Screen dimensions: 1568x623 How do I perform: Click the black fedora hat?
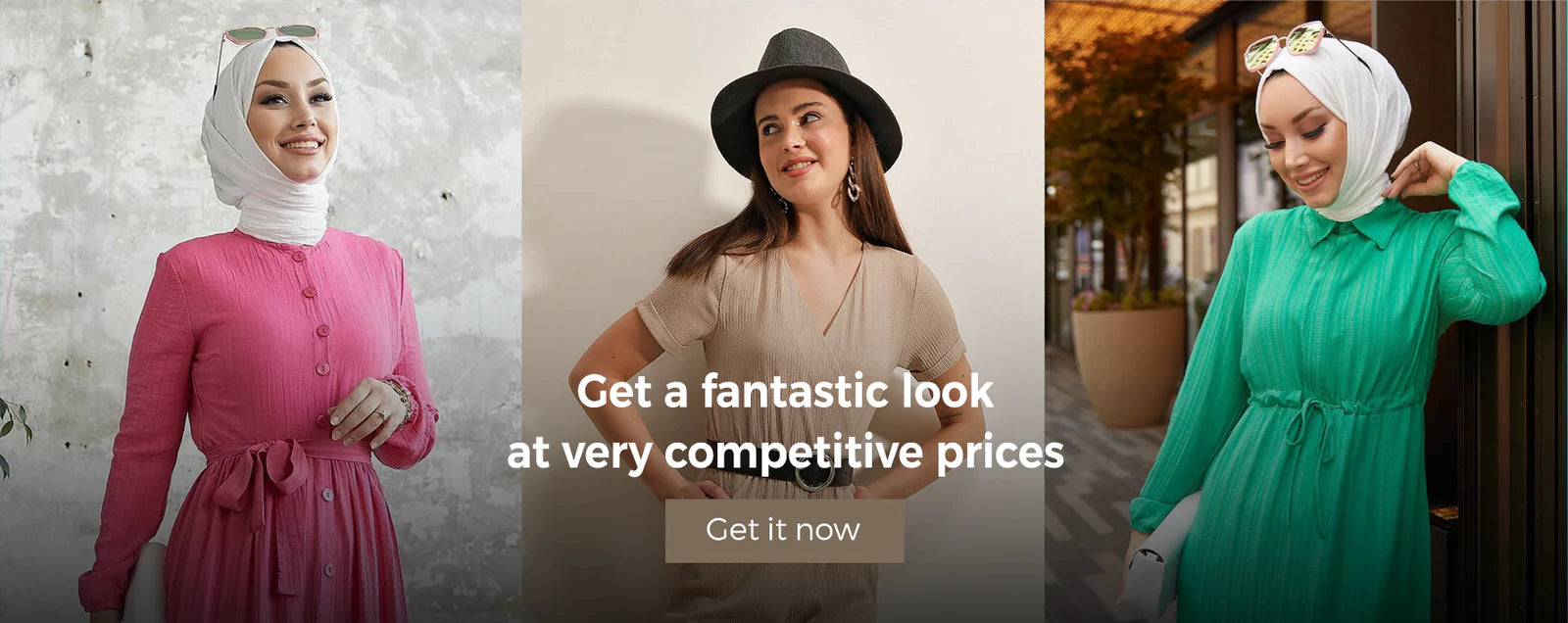[806, 98]
